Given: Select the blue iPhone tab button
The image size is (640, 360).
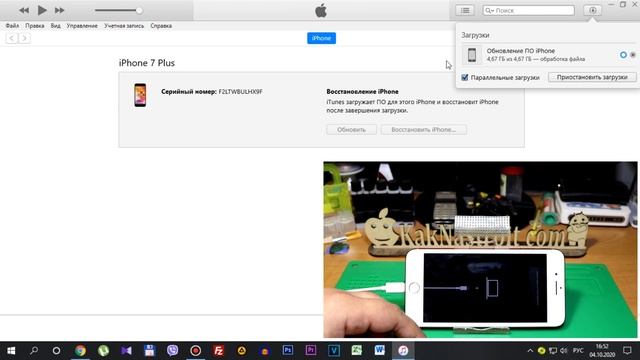Looking at the screenshot, I should (x=322, y=38).
